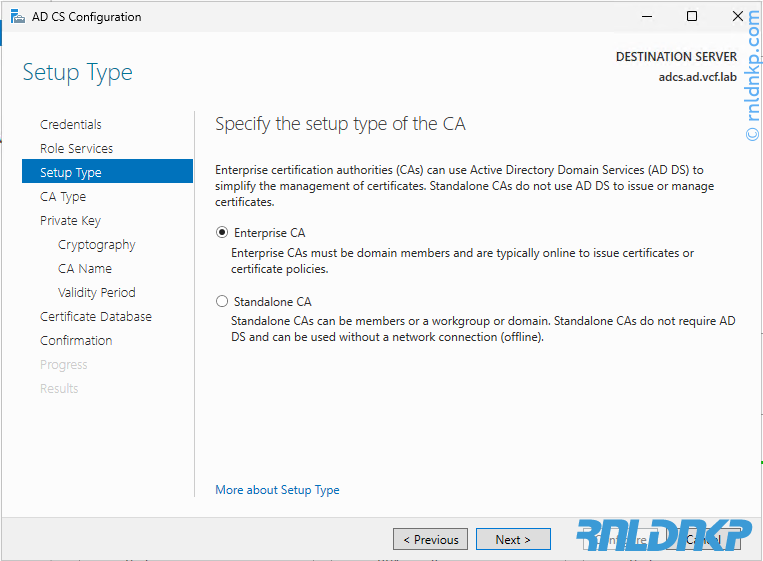763x561 pixels.
Task: Navigate to Certificate Database step
Action: (96, 317)
